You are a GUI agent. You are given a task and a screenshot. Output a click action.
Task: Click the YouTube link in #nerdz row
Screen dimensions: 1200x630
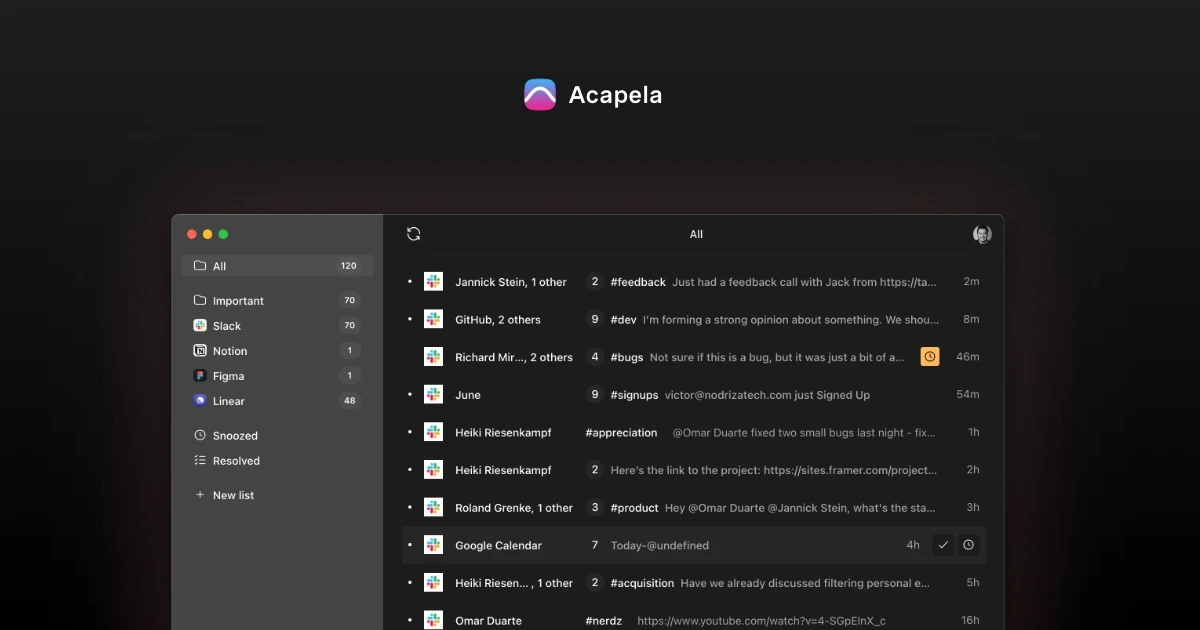tap(761, 621)
